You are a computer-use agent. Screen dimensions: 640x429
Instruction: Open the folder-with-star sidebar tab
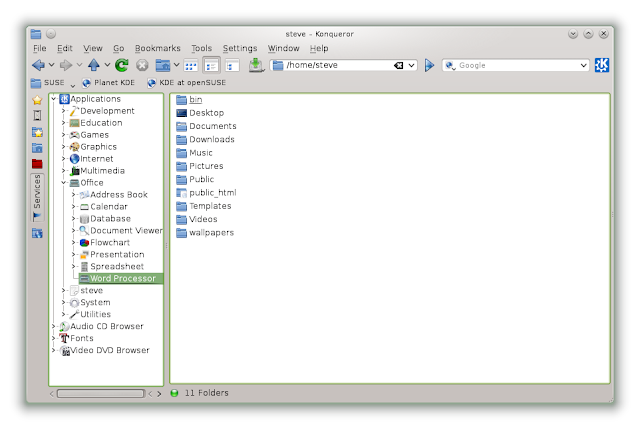(37, 132)
